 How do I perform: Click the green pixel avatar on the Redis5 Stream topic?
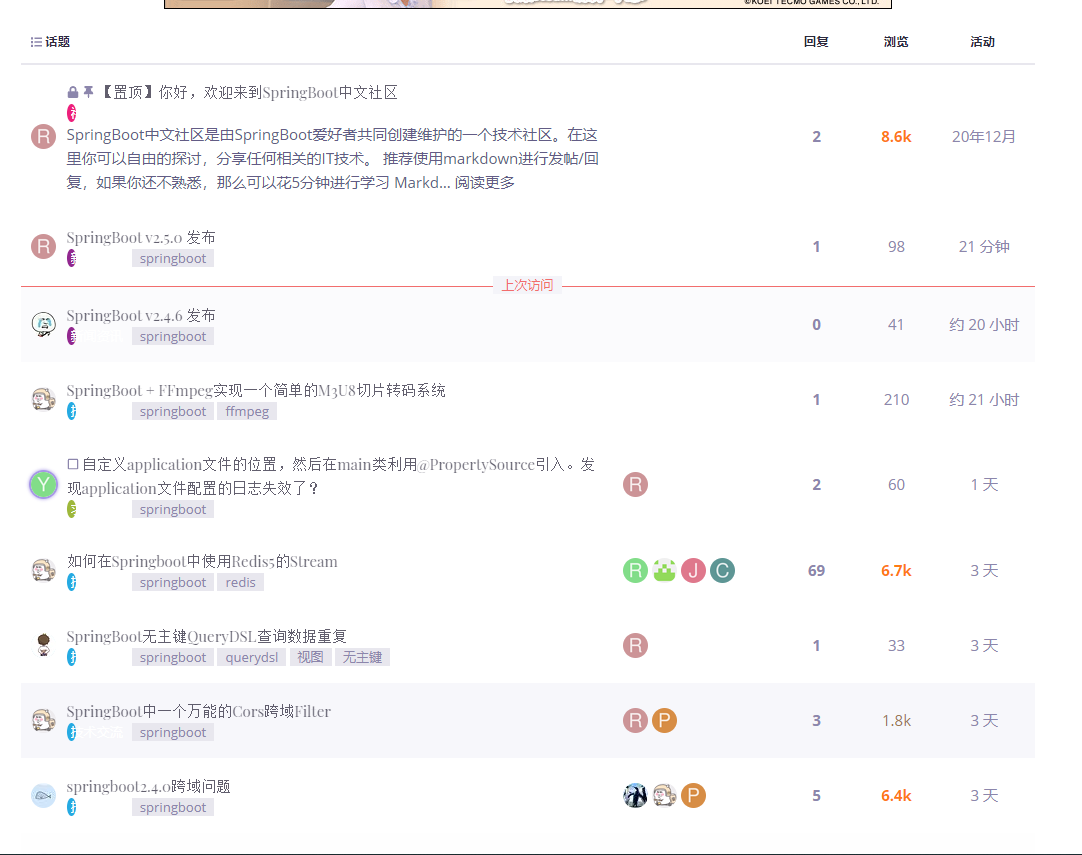(x=664, y=571)
